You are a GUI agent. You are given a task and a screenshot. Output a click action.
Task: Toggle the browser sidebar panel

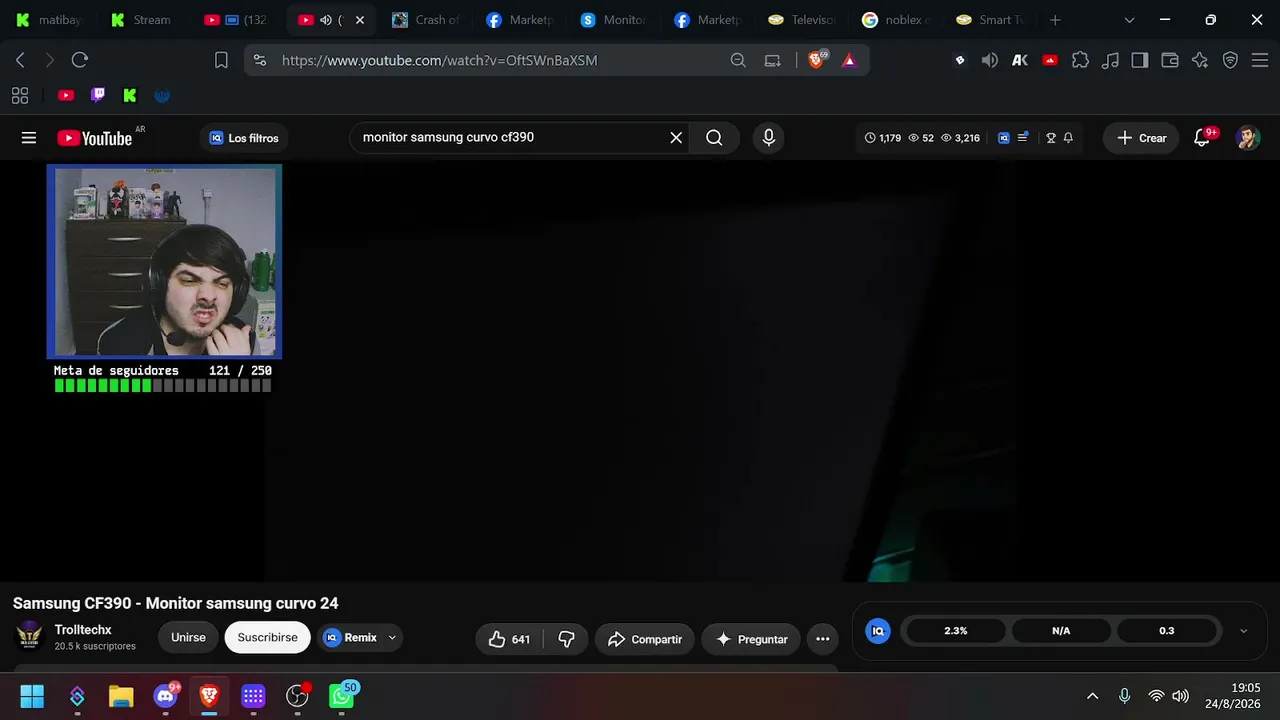(x=1140, y=60)
